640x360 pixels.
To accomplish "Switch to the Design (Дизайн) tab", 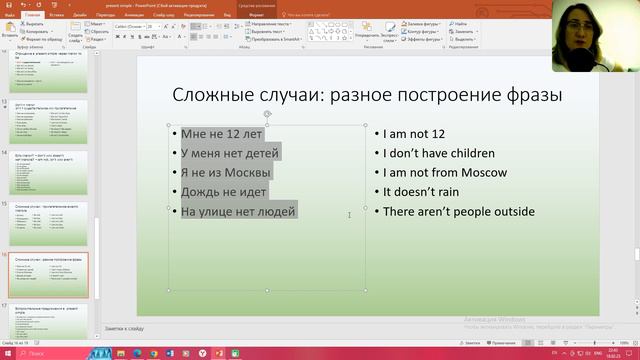I will pos(80,15).
